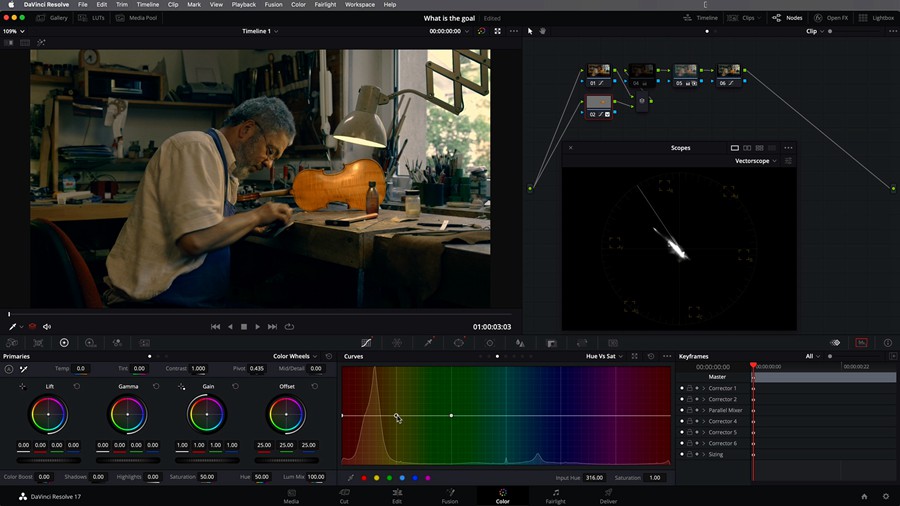Viewport: 900px width, 506px height.
Task: Toggle loop playback
Action: click(x=289, y=326)
